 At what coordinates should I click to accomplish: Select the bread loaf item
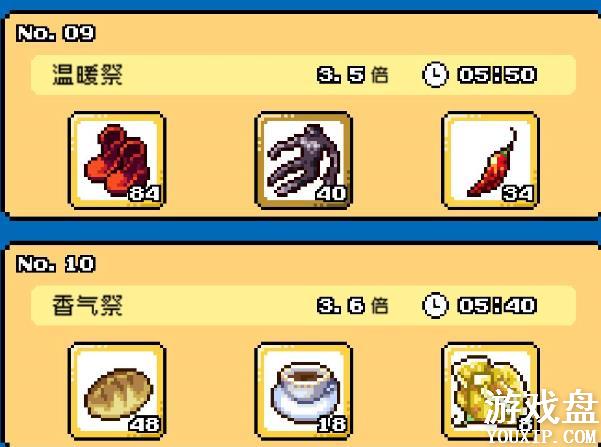point(117,391)
